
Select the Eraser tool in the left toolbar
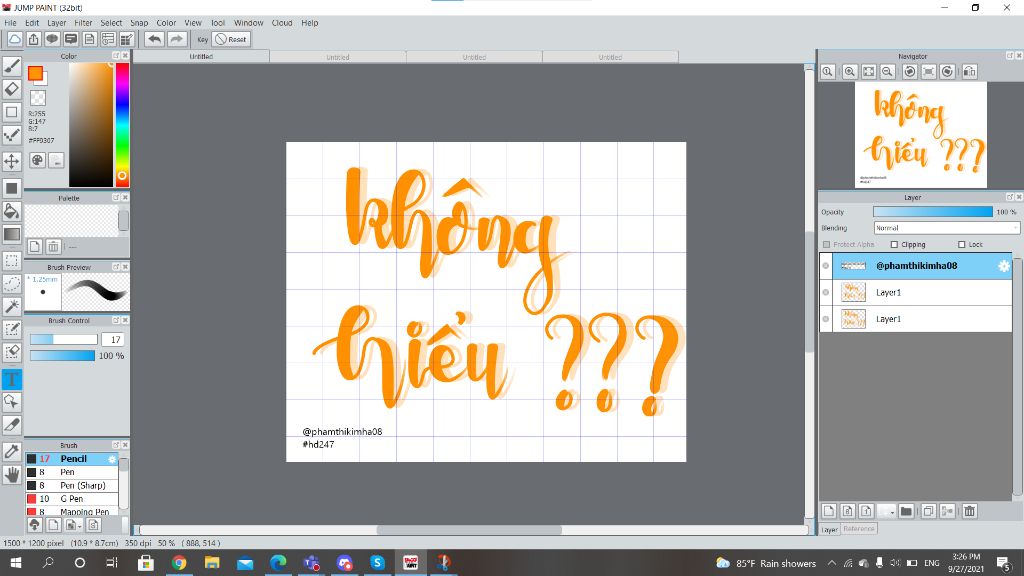click(x=12, y=89)
